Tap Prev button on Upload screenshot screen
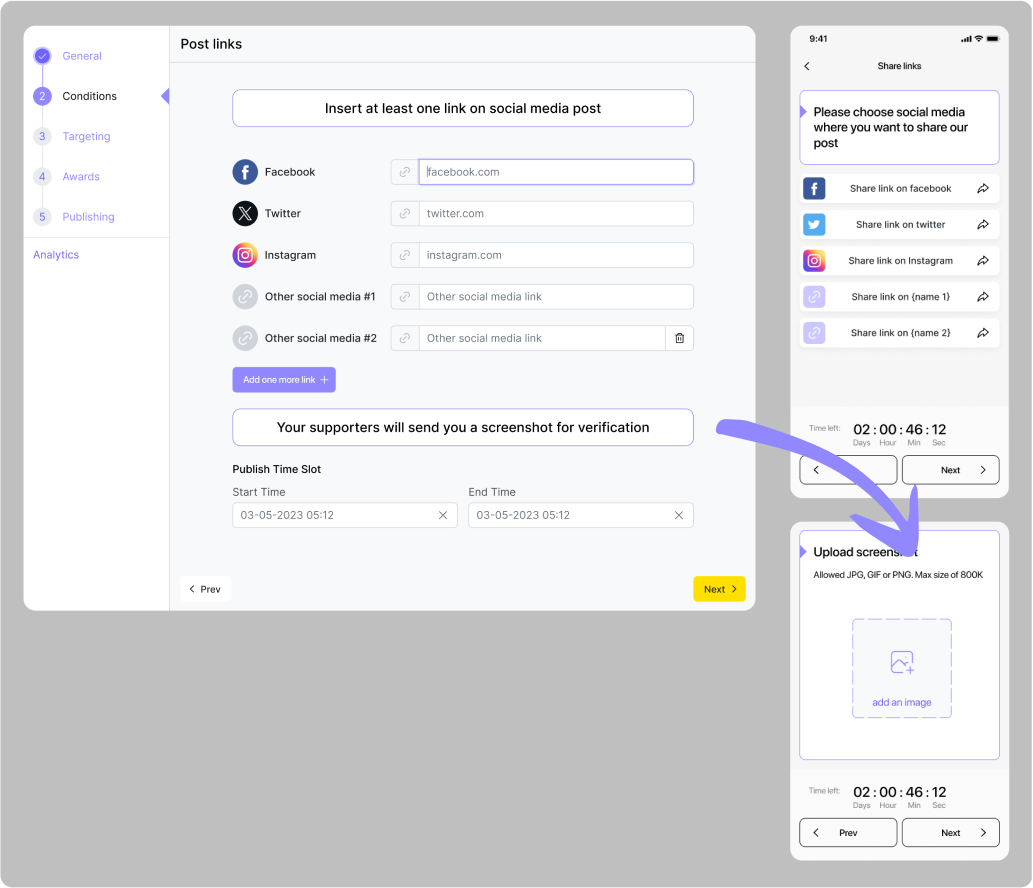The image size is (1033, 888). 848,832
